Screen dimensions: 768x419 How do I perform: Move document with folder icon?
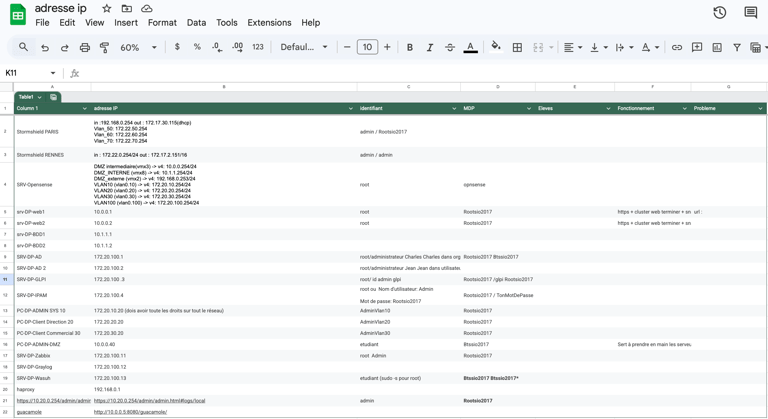pos(126,8)
